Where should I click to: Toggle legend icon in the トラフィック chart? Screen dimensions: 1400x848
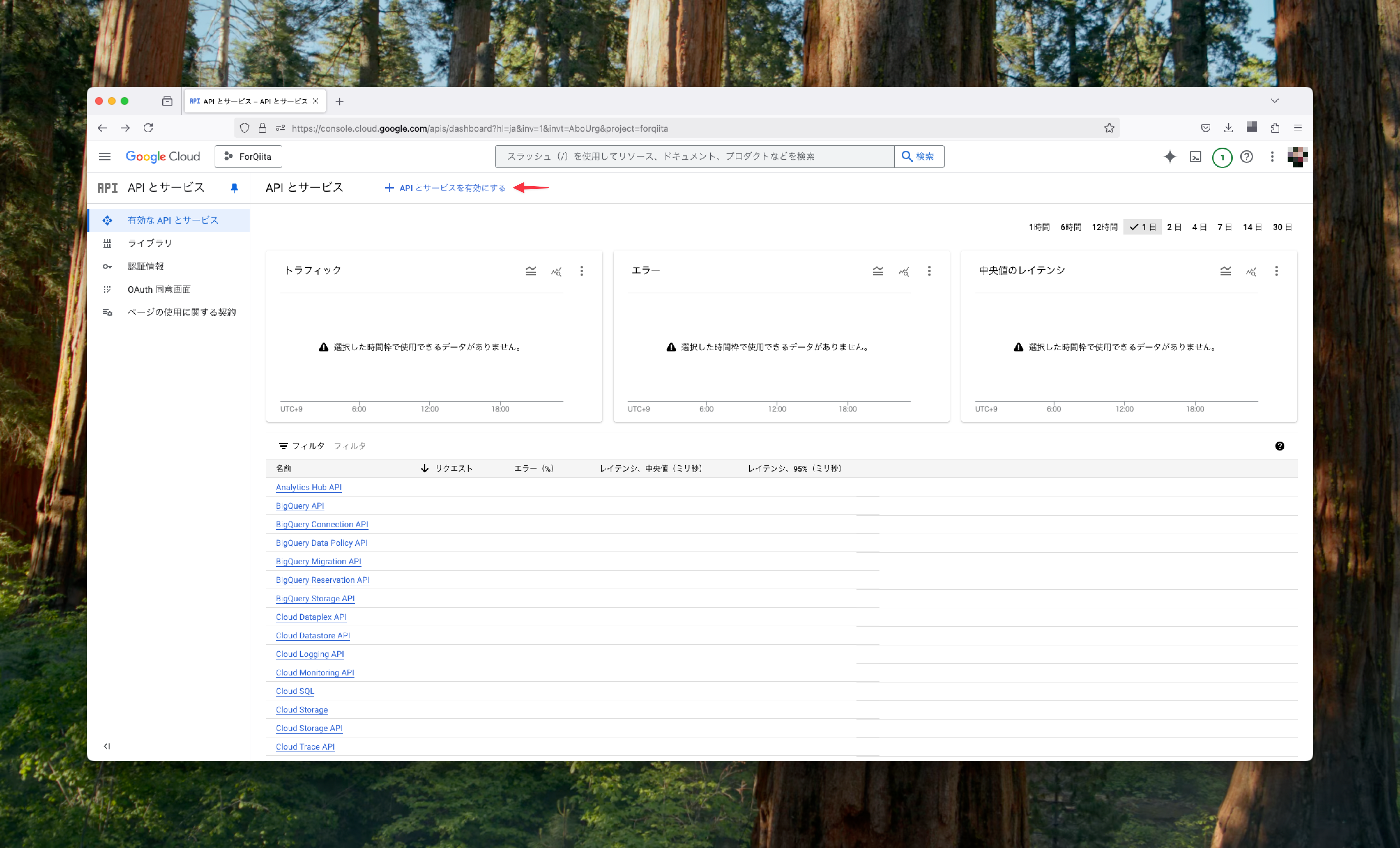[530, 271]
